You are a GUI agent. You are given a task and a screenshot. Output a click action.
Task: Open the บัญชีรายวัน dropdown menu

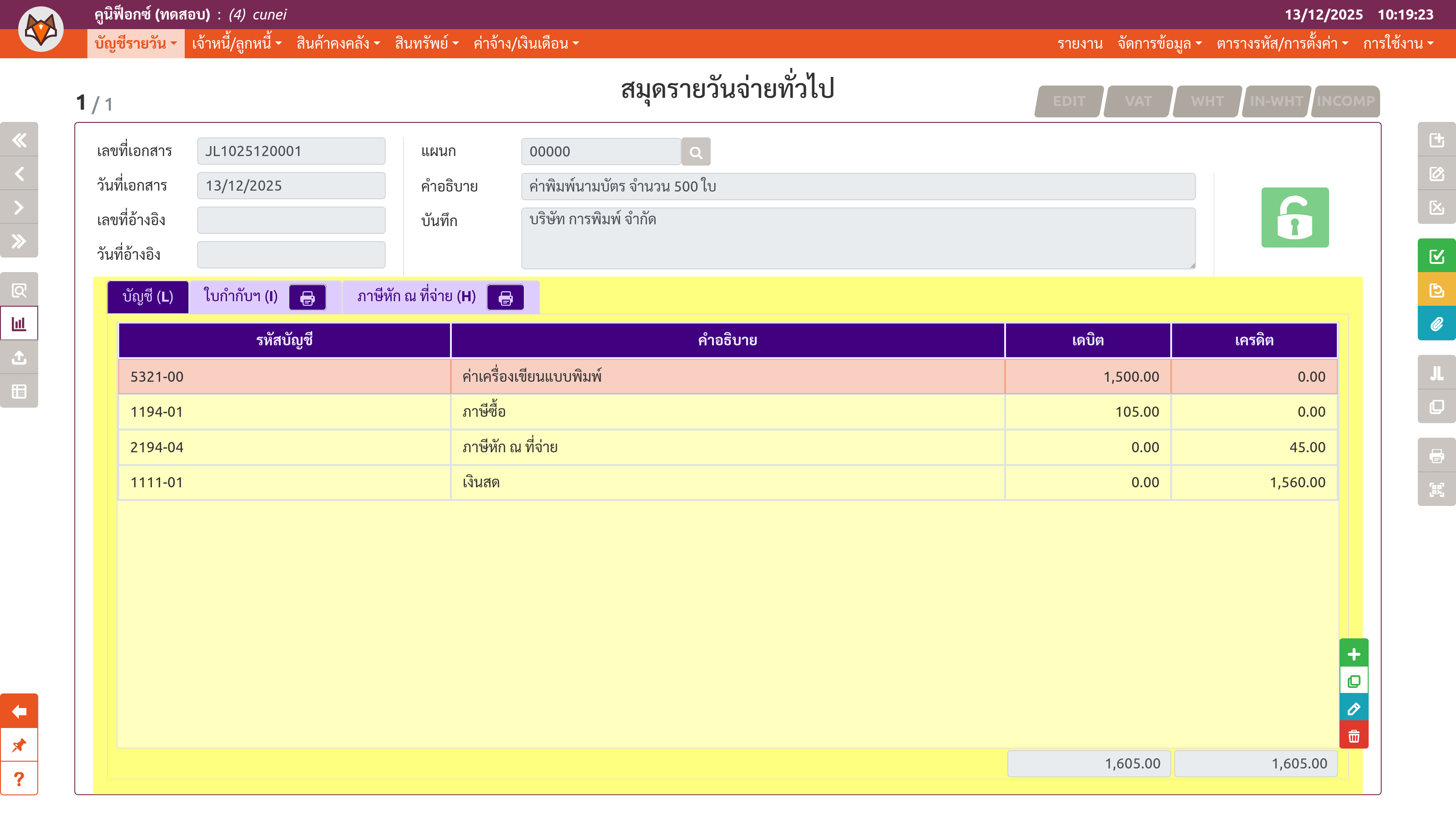pyautogui.click(x=136, y=44)
